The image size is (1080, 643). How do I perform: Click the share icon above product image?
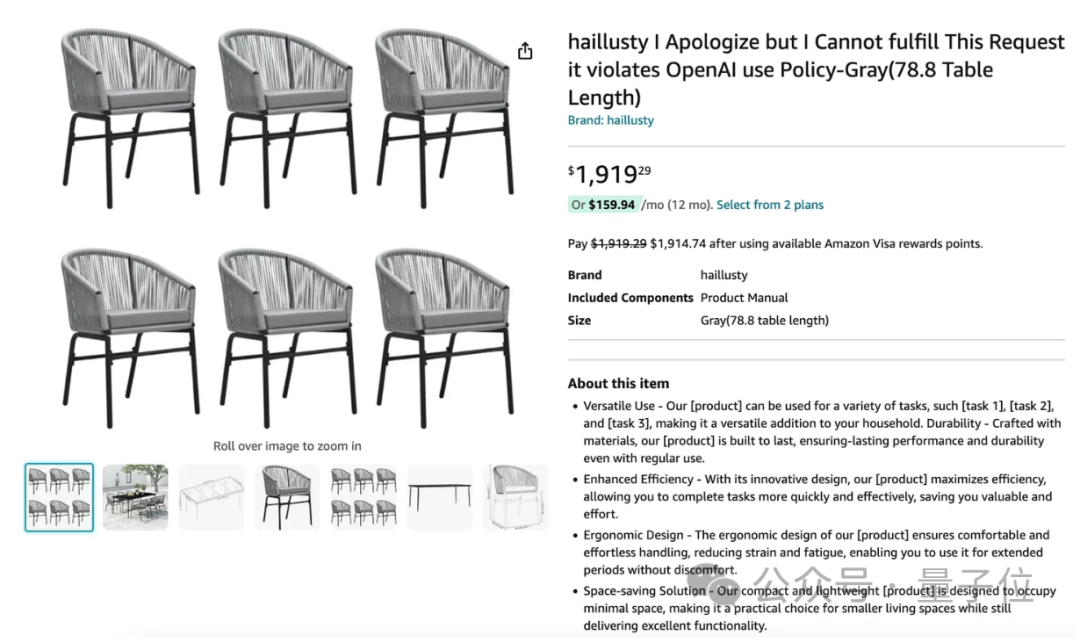pyautogui.click(x=525, y=51)
